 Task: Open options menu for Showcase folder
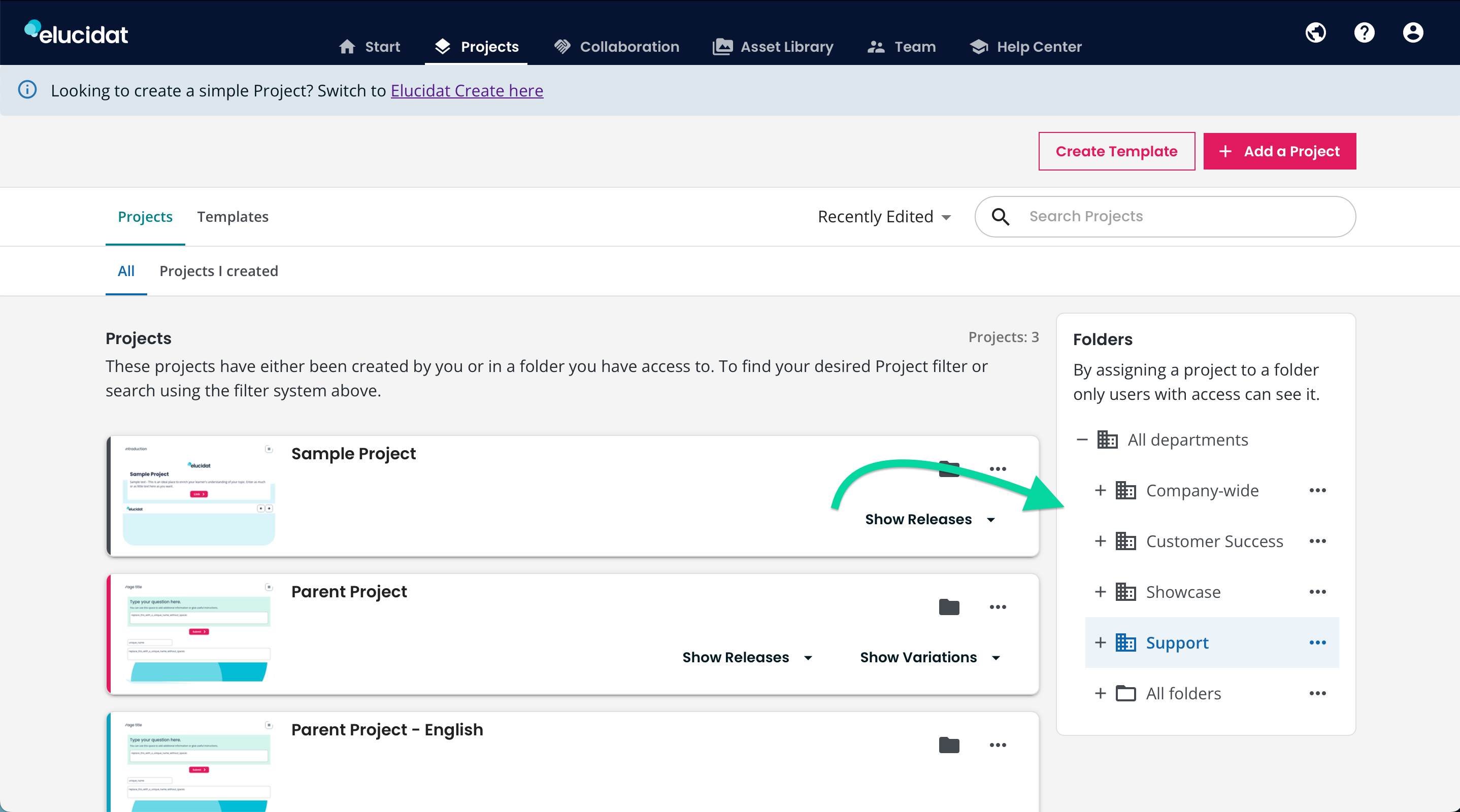(1317, 592)
